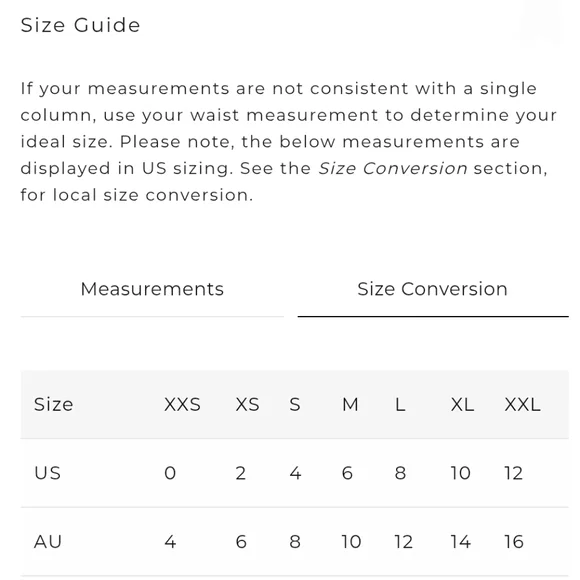Click the L size column header
This screenshot has width=580, height=580.
(400, 404)
